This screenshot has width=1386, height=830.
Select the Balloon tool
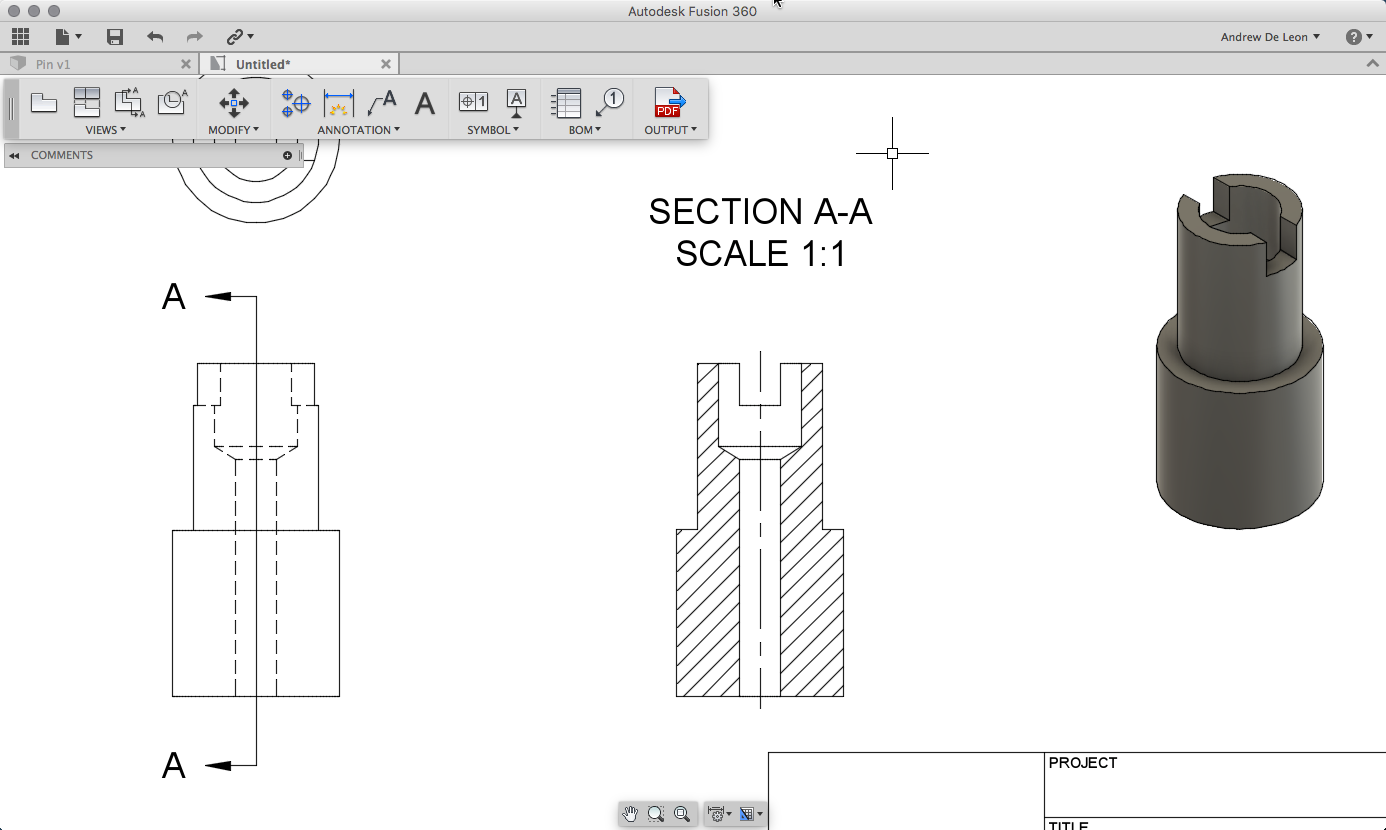coord(609,102)
